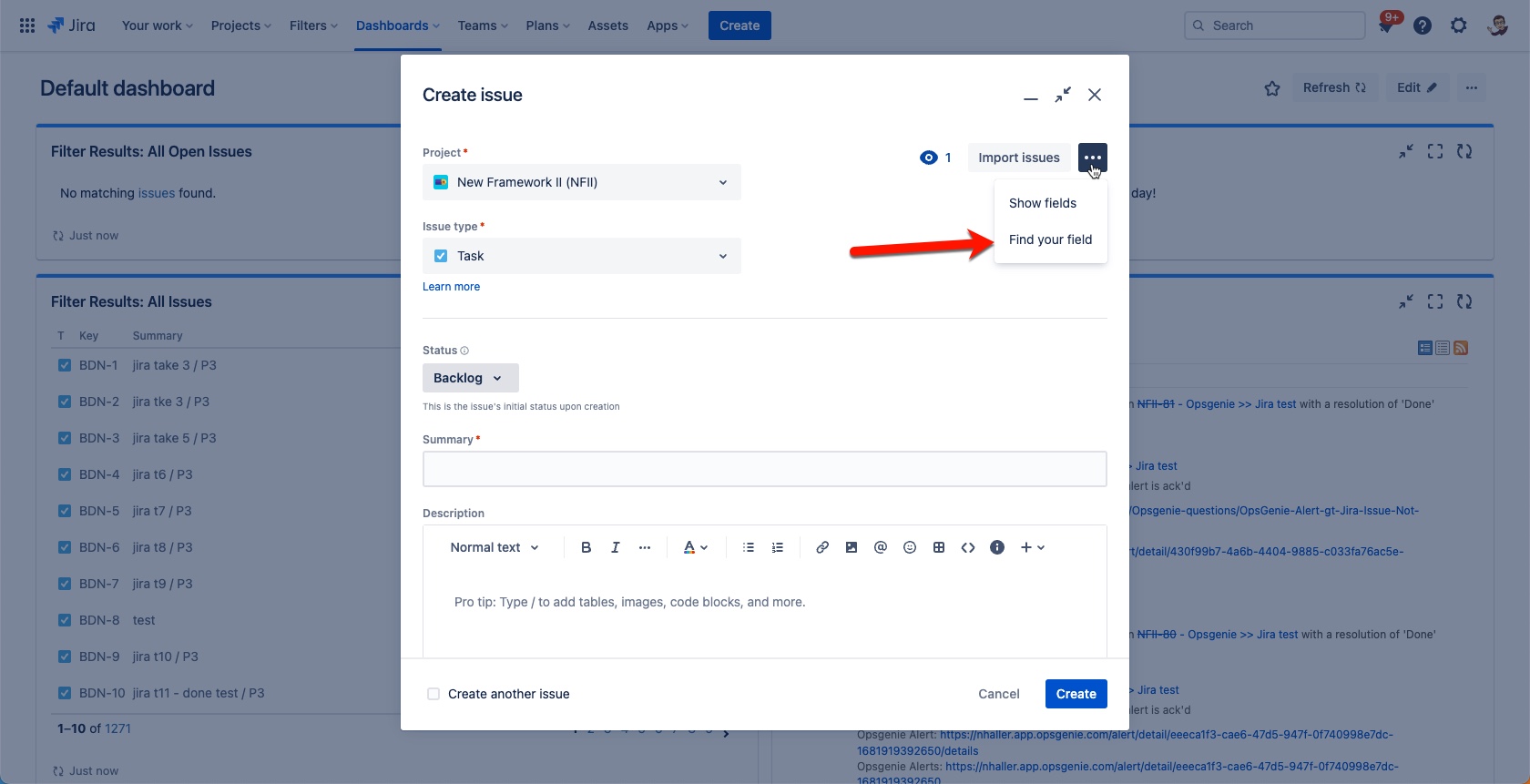
Task: Expand the Plans menu
Action: pos(547,25)
